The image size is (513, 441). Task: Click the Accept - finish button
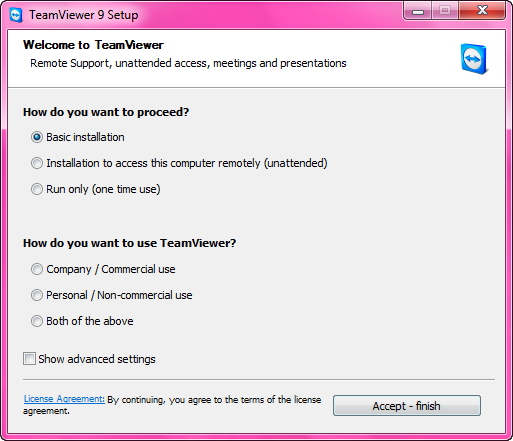point(407,406)
